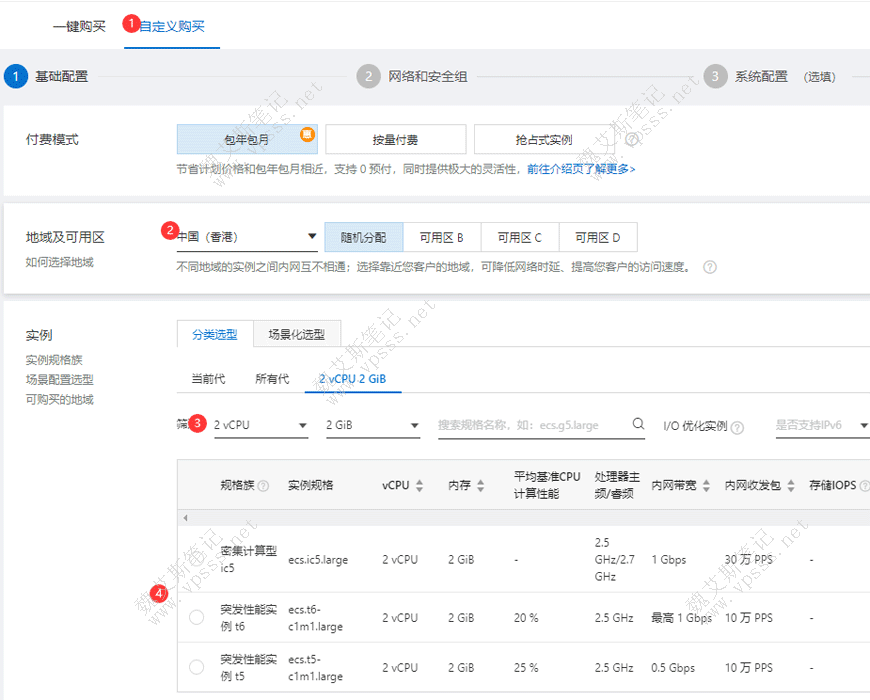Click the 平均基准CPU计算性能 column header
This screenshot has height=700, width=870.
(x=547, y=485)
